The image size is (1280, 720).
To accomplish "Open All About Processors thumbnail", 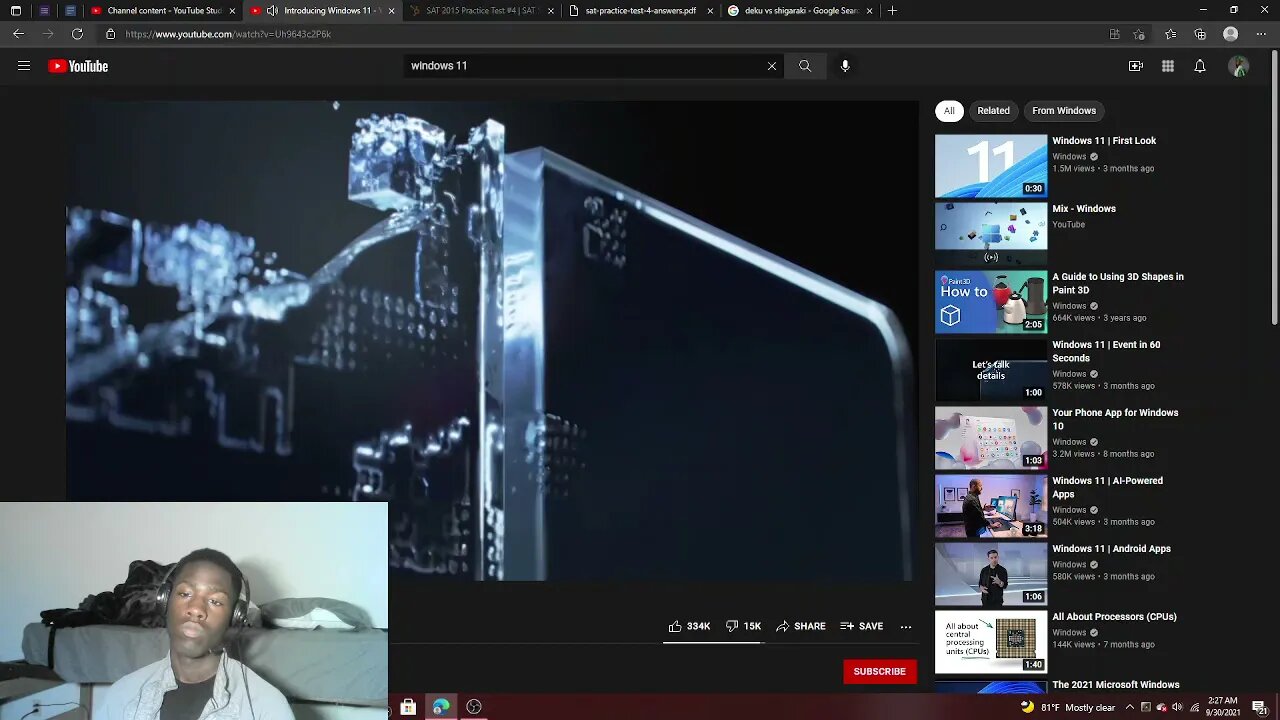I will (x=991, y=642).
